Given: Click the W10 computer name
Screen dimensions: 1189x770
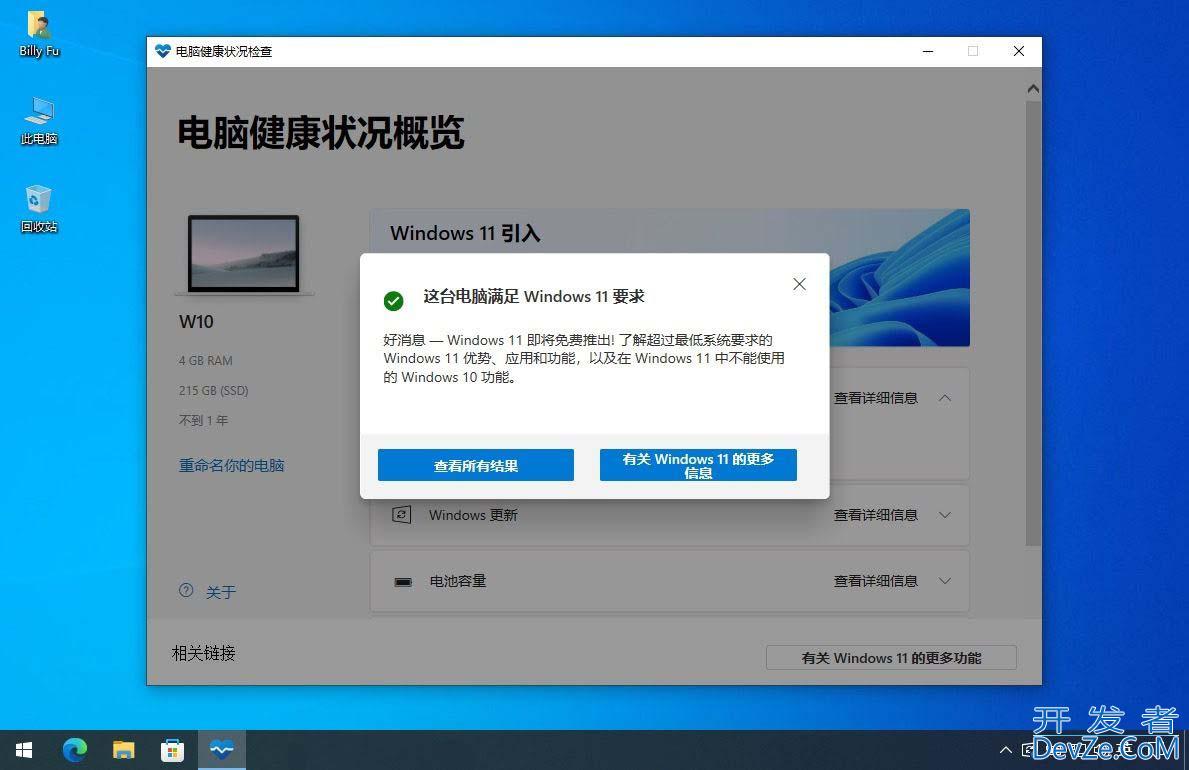Looking at the screenshot, I should click(196, 322).
